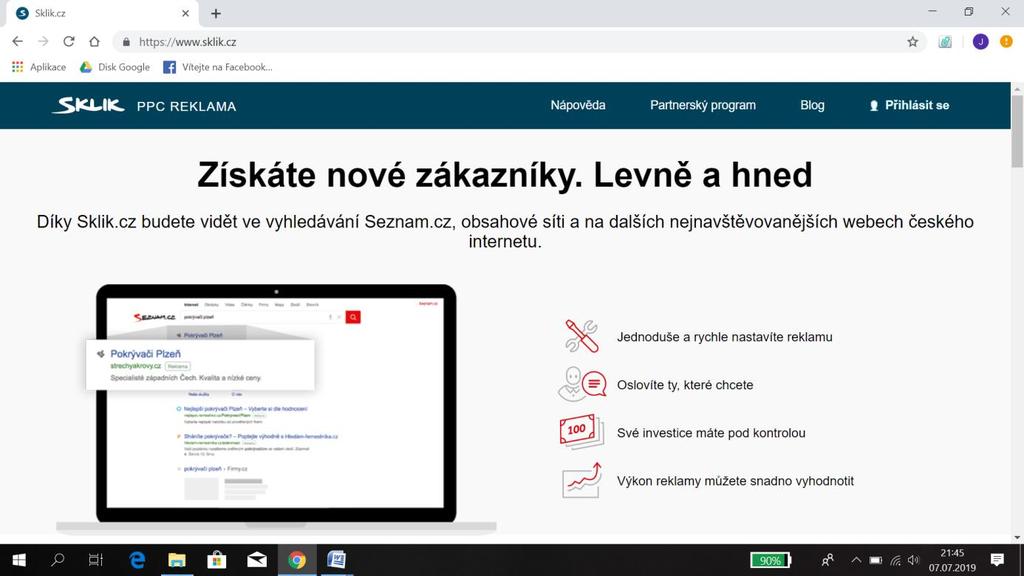Click text 'Oslovíte ty, které chcete'
The height and width of the screenshot is (576, 1024).
684,385
